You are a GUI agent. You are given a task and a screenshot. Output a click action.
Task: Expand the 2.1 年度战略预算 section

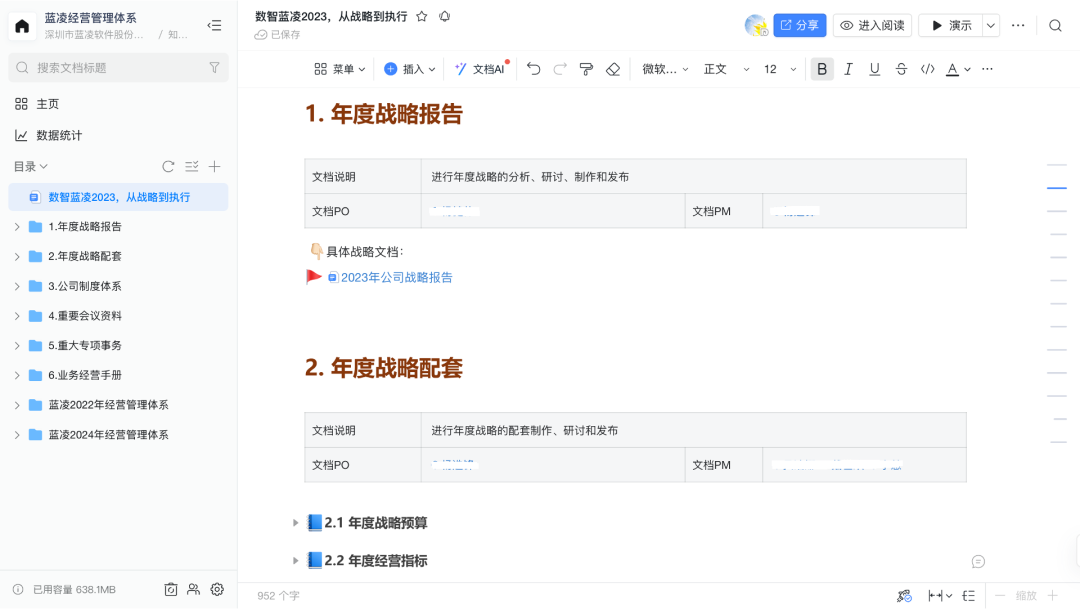pos(295,522)
